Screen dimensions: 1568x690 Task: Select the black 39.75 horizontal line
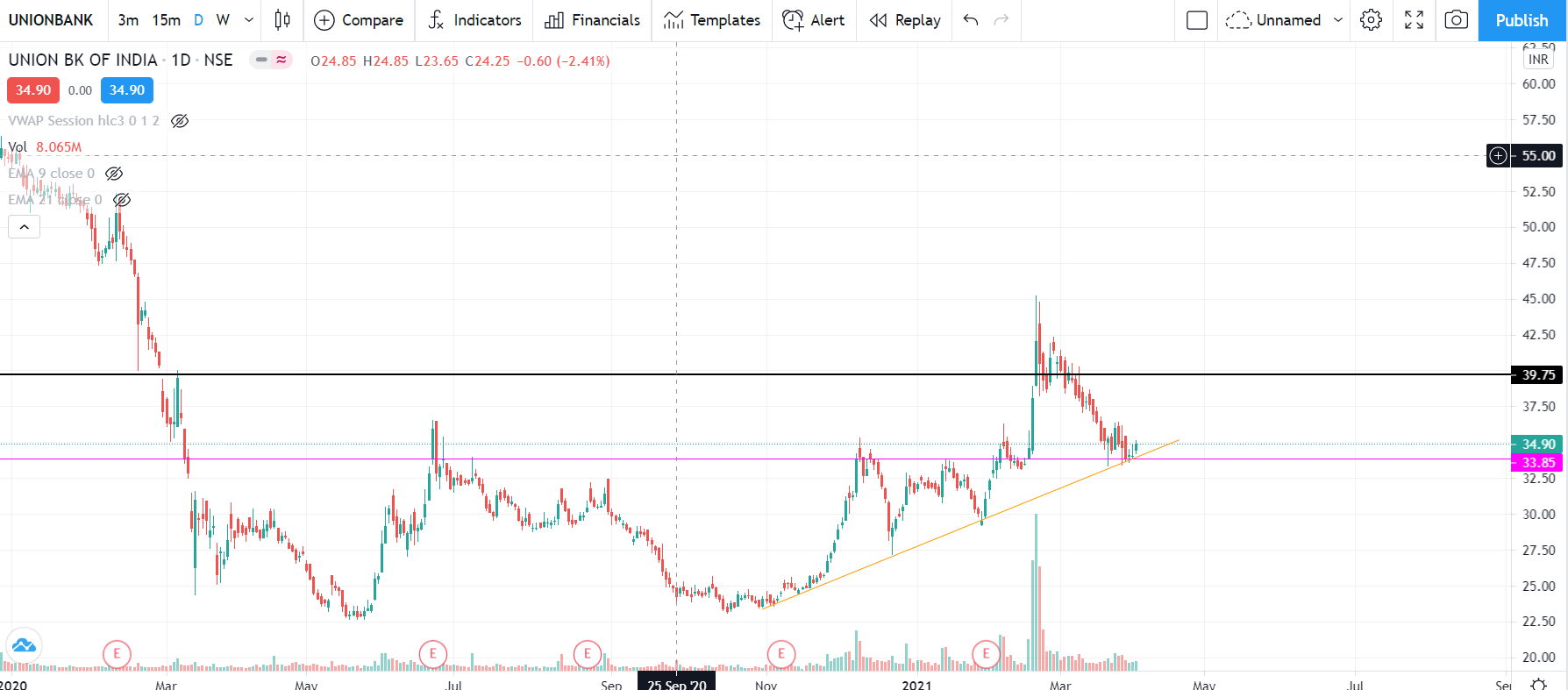pos(754,374)
